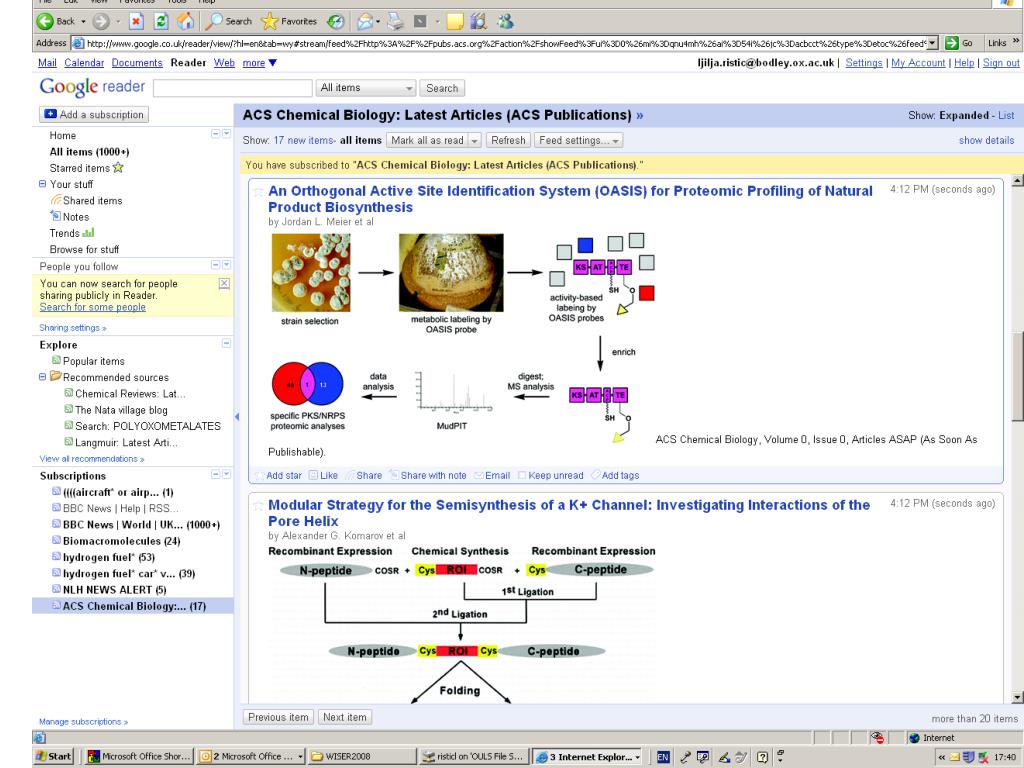
Task: Open the browser Search pane
Action: click(x=229, y=22)
